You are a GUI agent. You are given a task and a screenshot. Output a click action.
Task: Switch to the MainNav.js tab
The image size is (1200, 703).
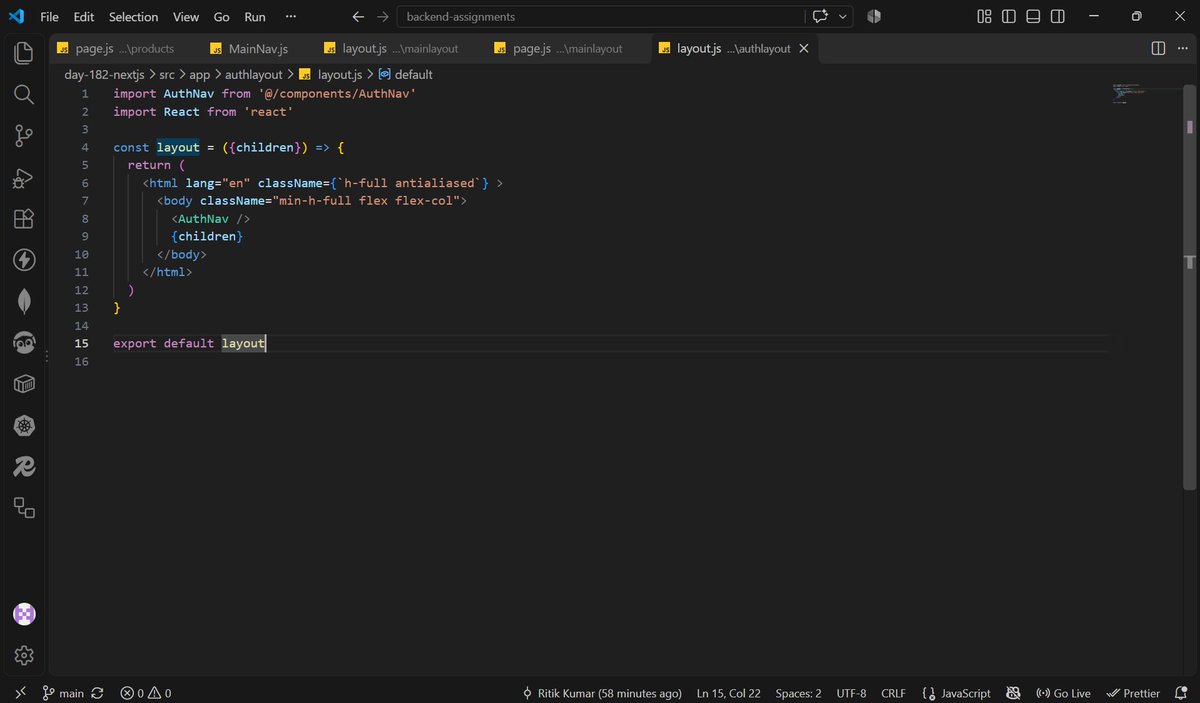(258, 48)
